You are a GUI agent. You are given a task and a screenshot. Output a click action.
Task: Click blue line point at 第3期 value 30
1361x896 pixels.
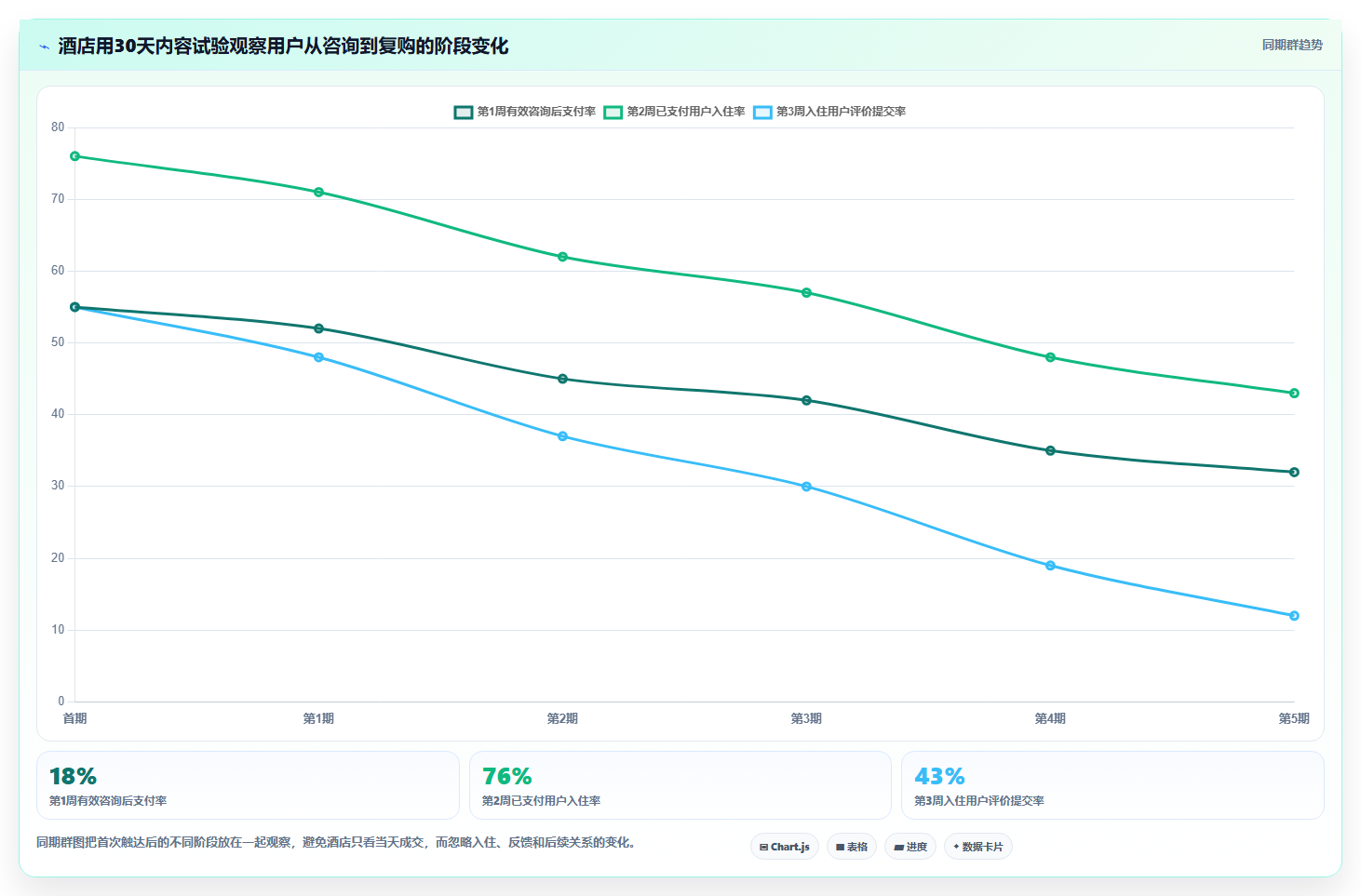pyautogui.click(x=806, y=487)
